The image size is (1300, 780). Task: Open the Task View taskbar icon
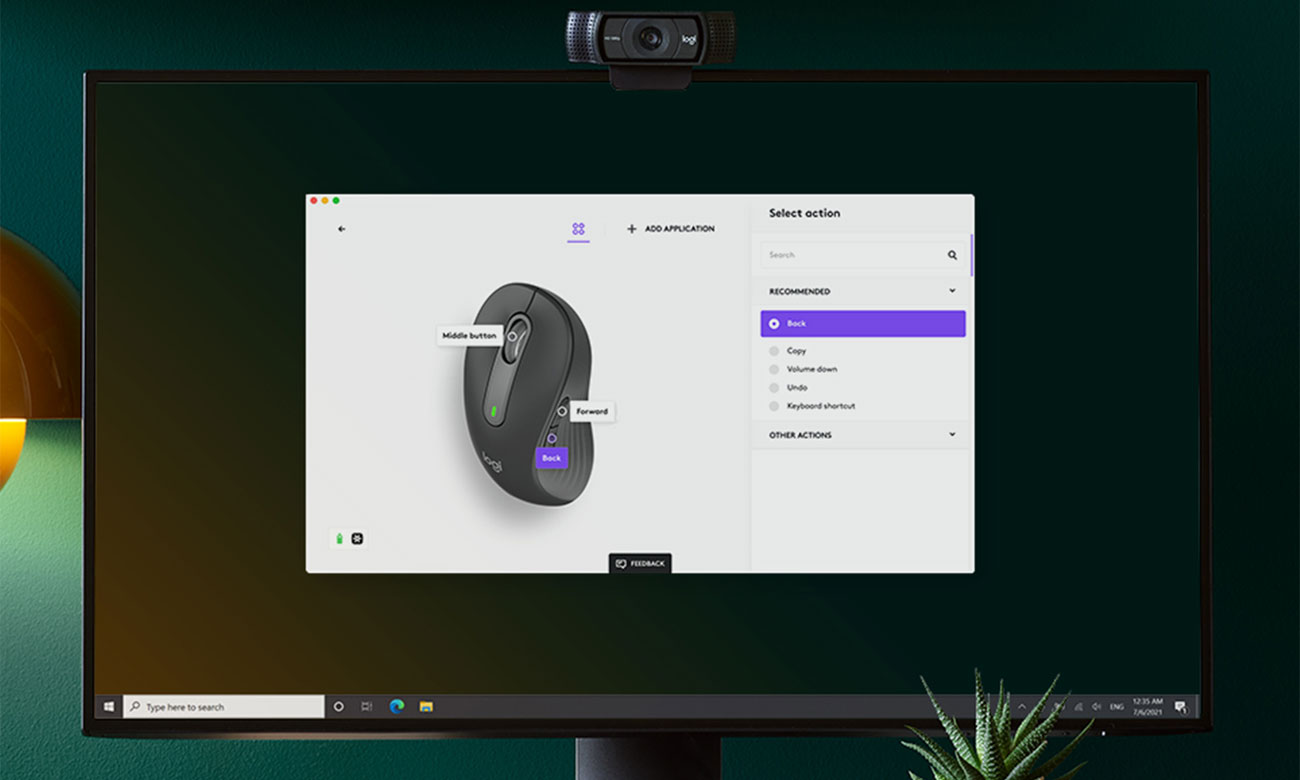click(367, 707)
